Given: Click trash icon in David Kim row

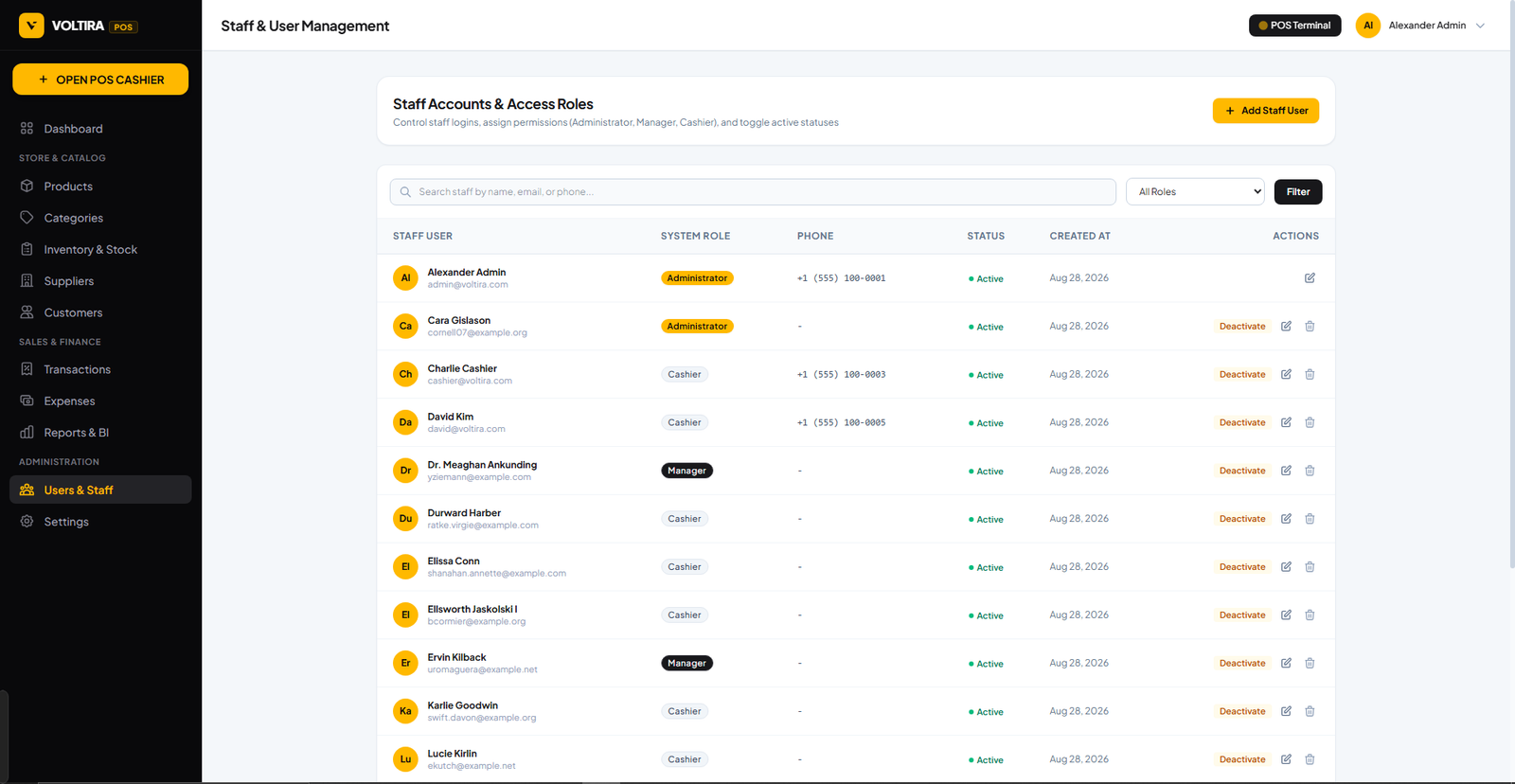Looking at the screenshot, I should tap(1310, 422).
